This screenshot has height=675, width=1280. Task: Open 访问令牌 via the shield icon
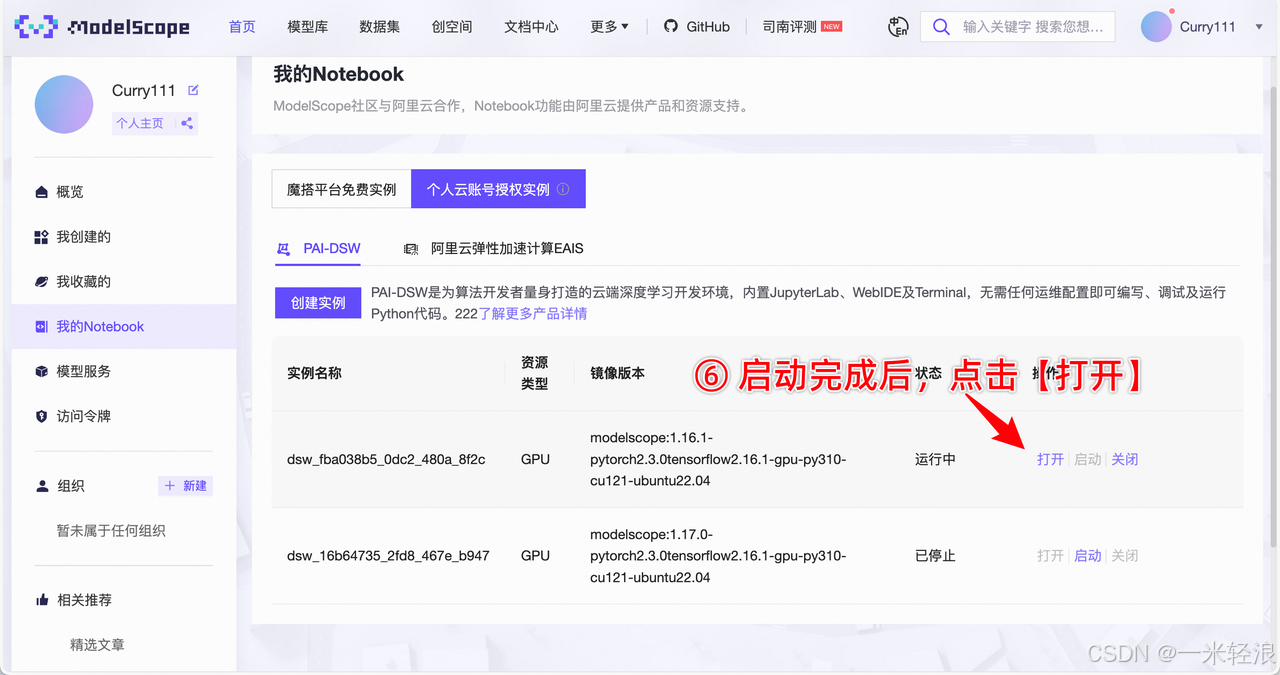[x=41, y=415]
